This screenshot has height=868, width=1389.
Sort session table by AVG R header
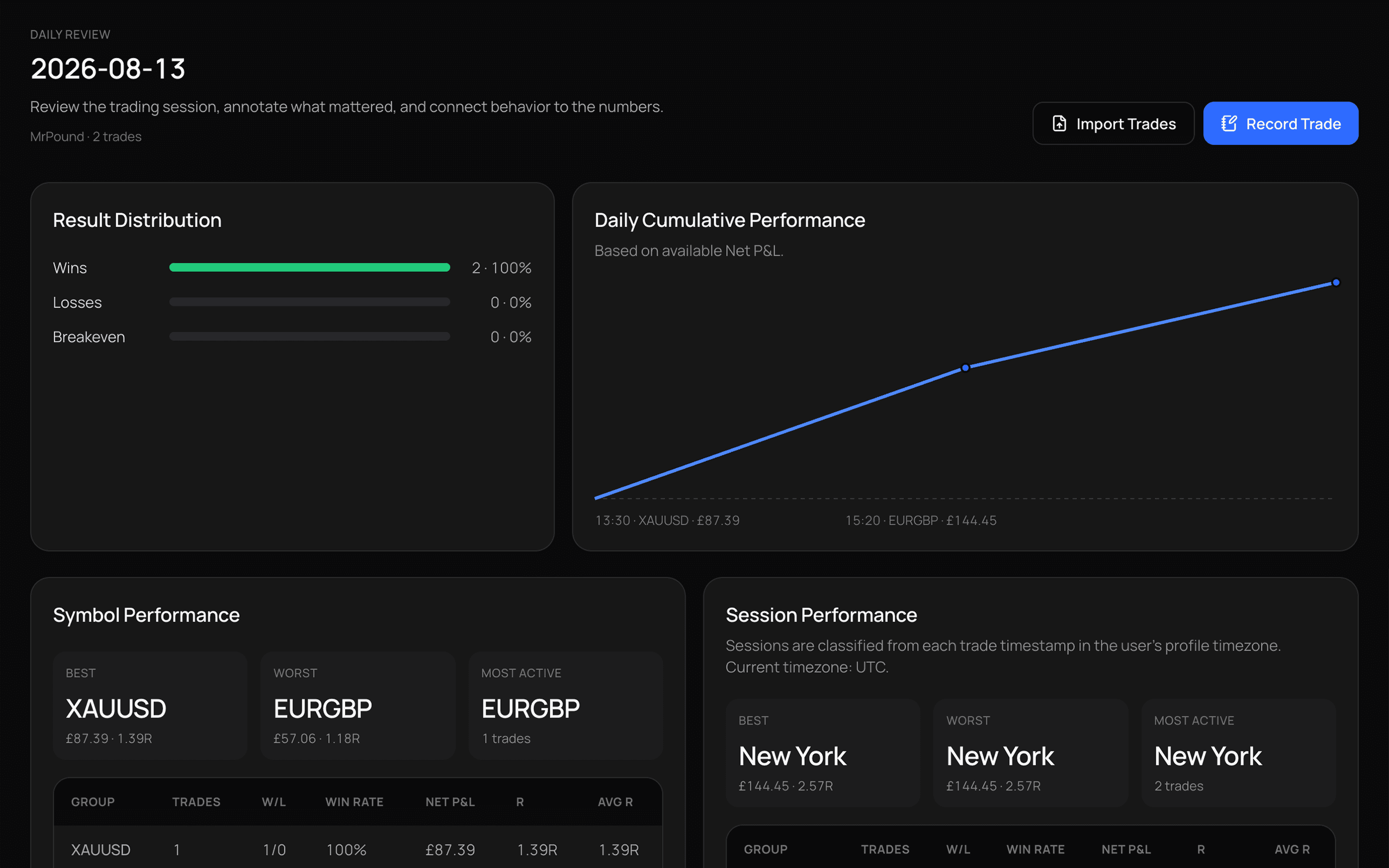click(1292, 850)
